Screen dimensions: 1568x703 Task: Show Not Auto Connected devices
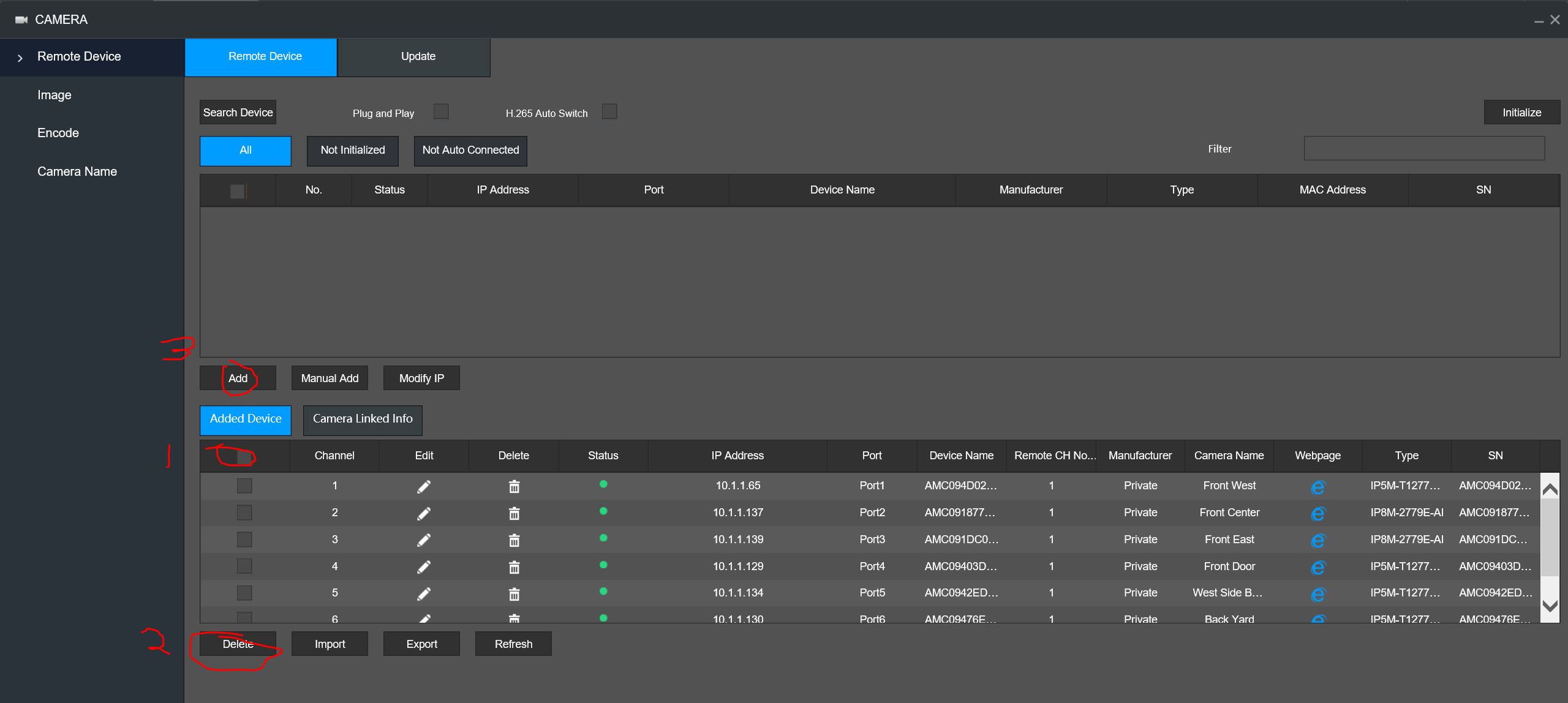coord(470,151)
